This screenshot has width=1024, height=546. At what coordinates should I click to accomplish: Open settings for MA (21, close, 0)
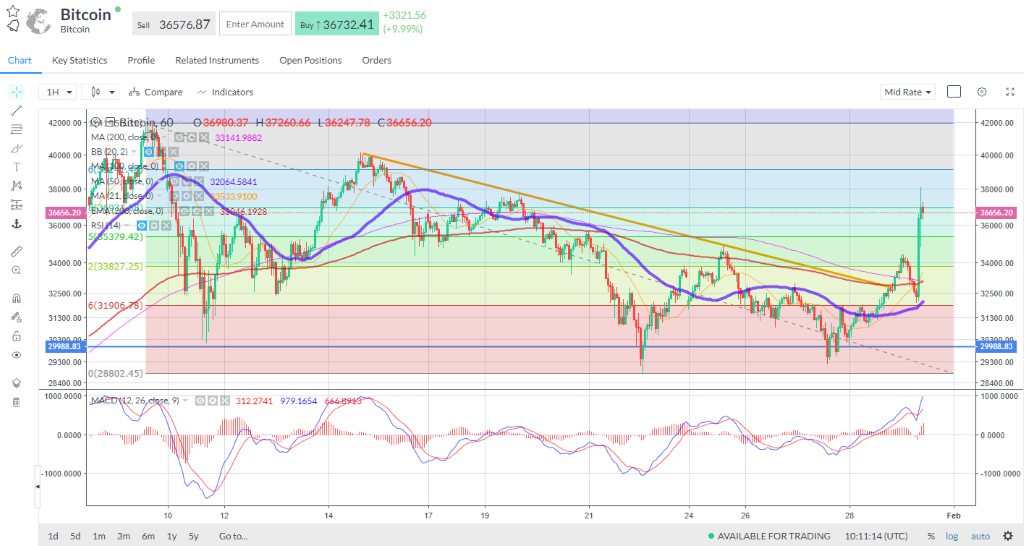coord(186,196)
